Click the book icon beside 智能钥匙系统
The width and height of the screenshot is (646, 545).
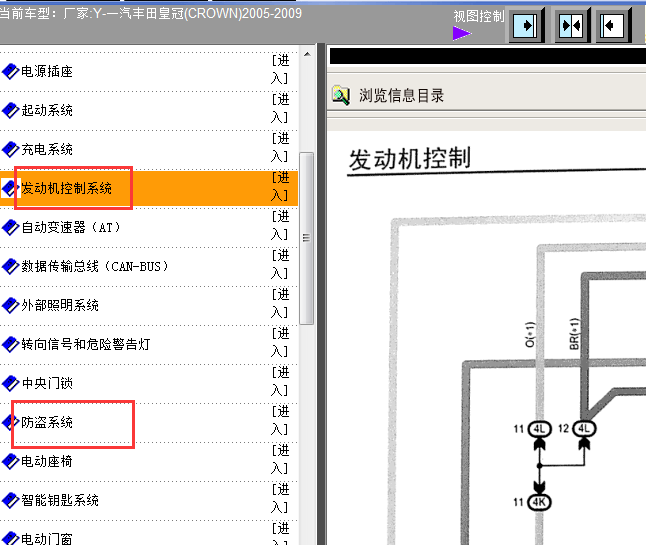[10, 500]
